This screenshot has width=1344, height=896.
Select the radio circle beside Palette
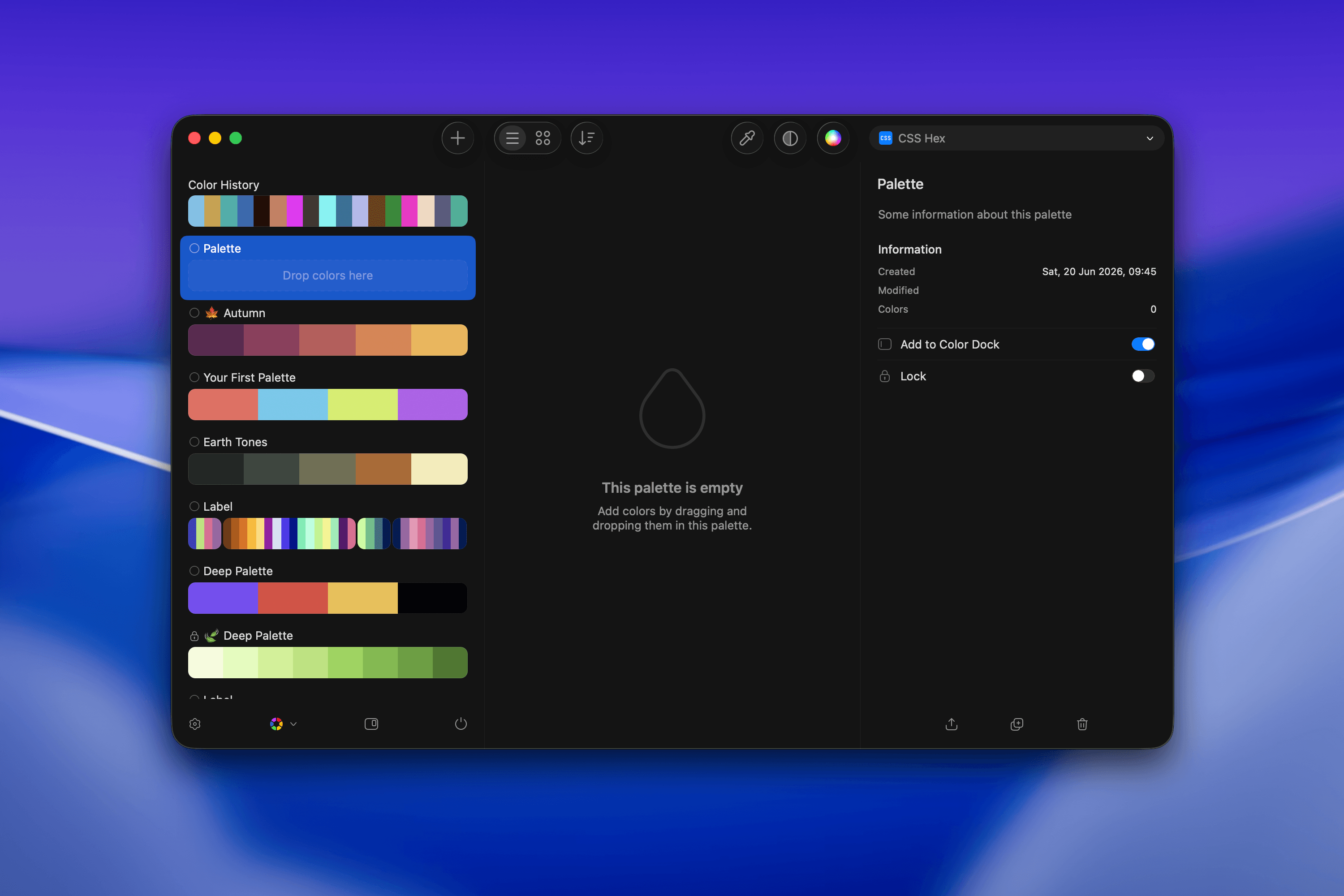coord(194,248)
